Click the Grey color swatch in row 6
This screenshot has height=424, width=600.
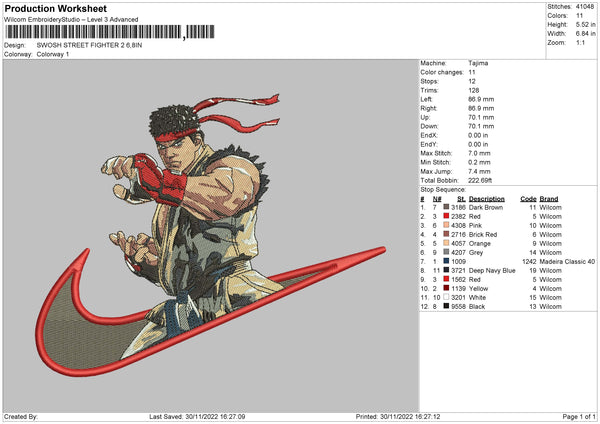(446, 252)
